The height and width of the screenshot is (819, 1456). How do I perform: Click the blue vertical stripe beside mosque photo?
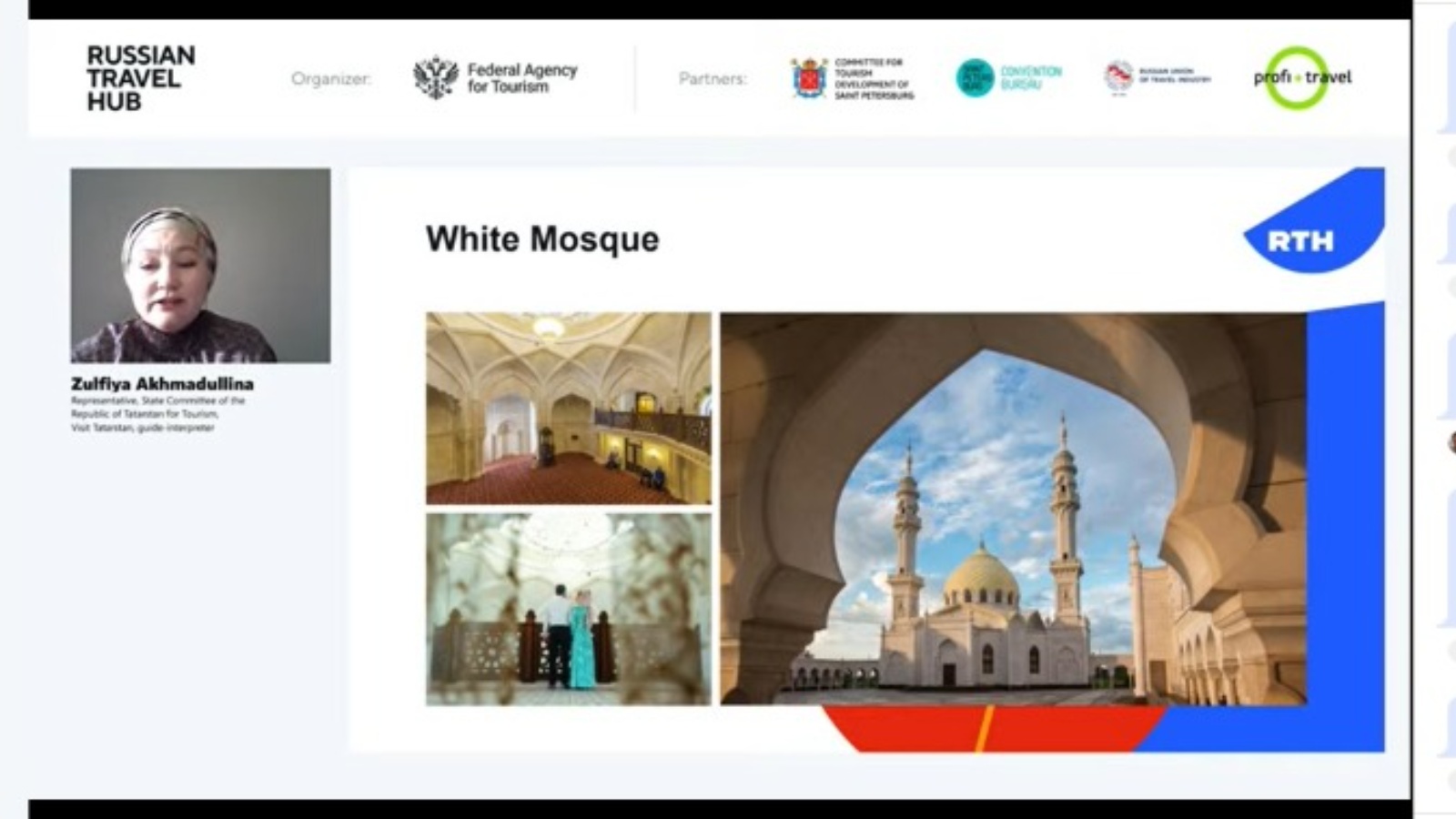click(x=1345, y=510)
